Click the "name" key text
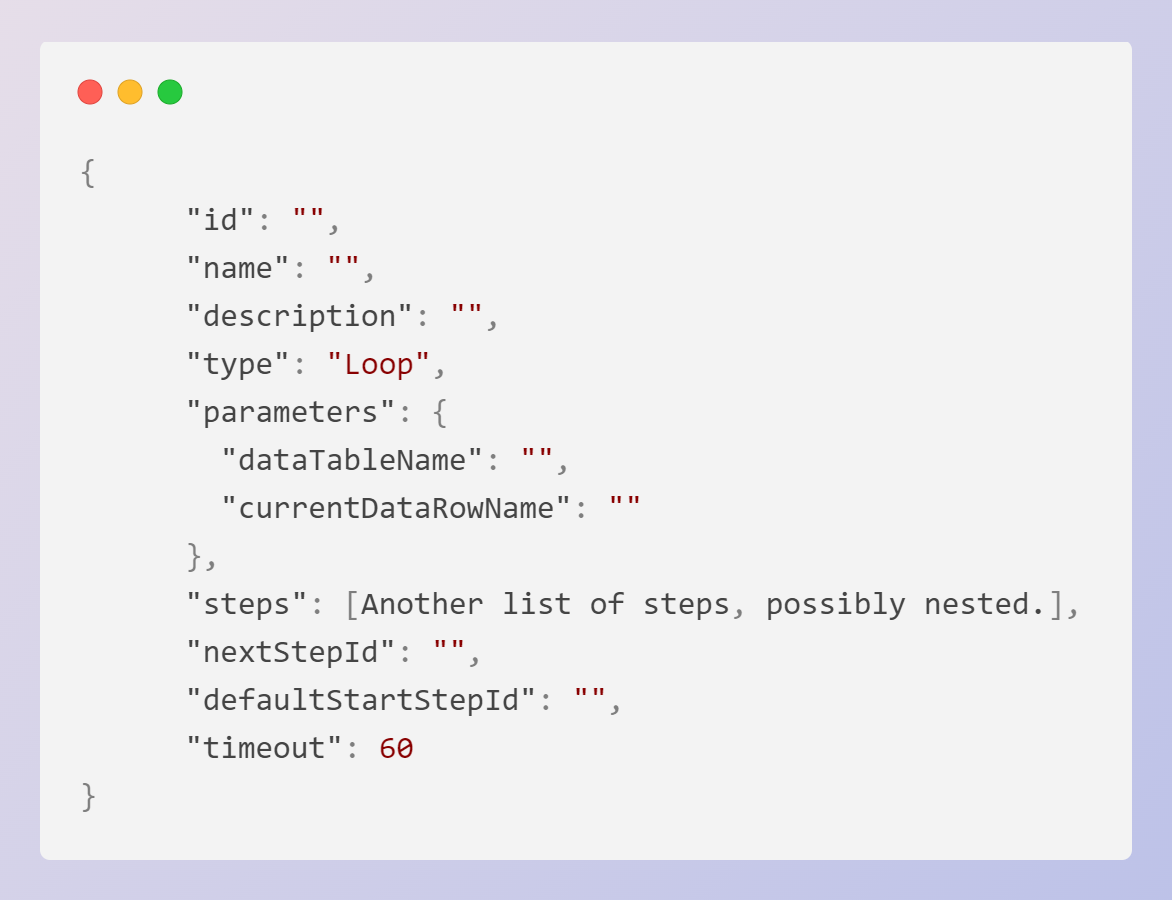1172x900 pixels. (x=239, y=268)
